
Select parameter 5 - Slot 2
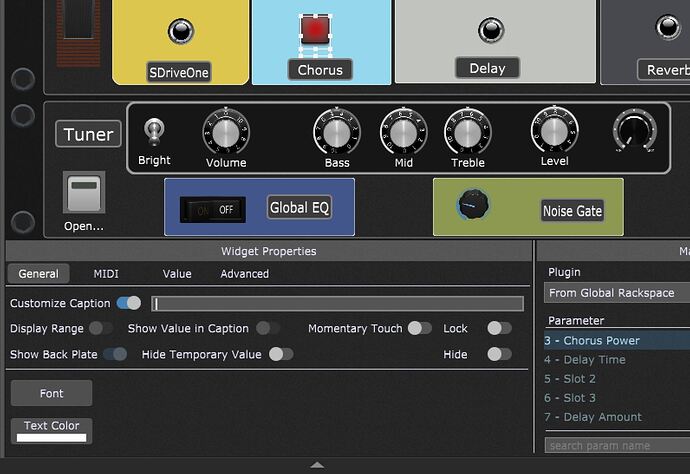(x=617, y=378)
